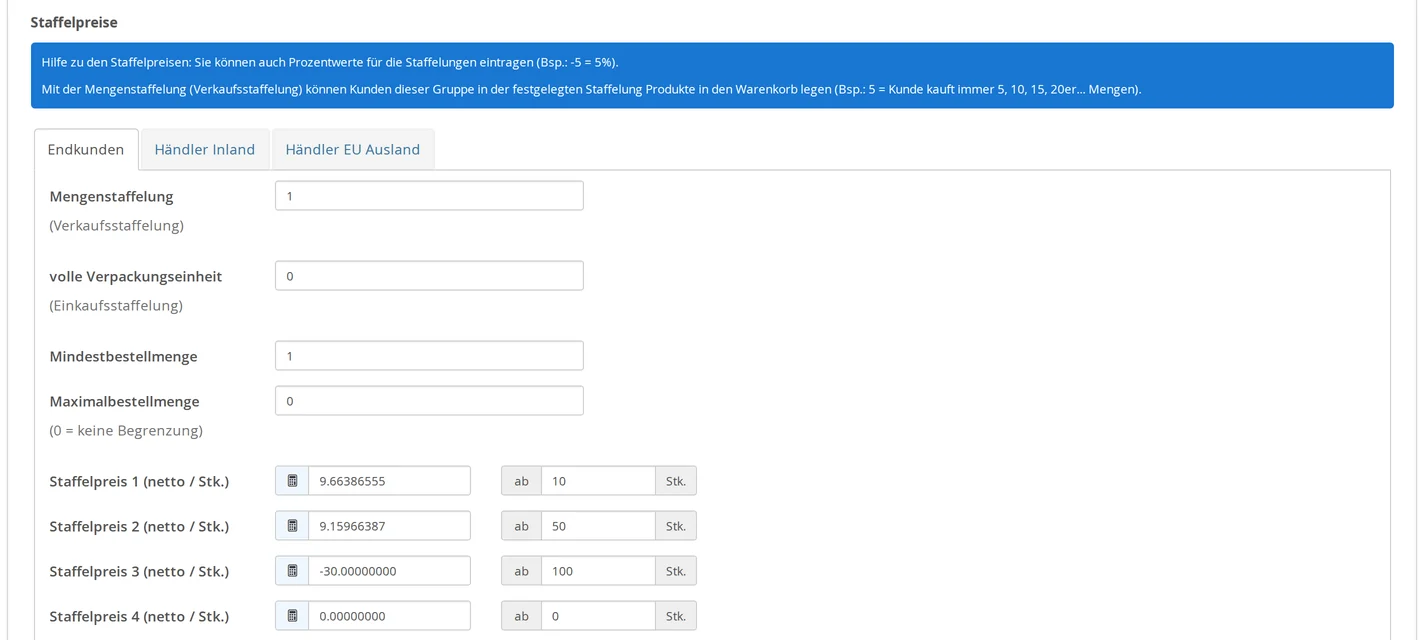This screenshot has height=640, width=1424.
Task: Select the Mindestbestellmenge label
Action: click(123, 356)
